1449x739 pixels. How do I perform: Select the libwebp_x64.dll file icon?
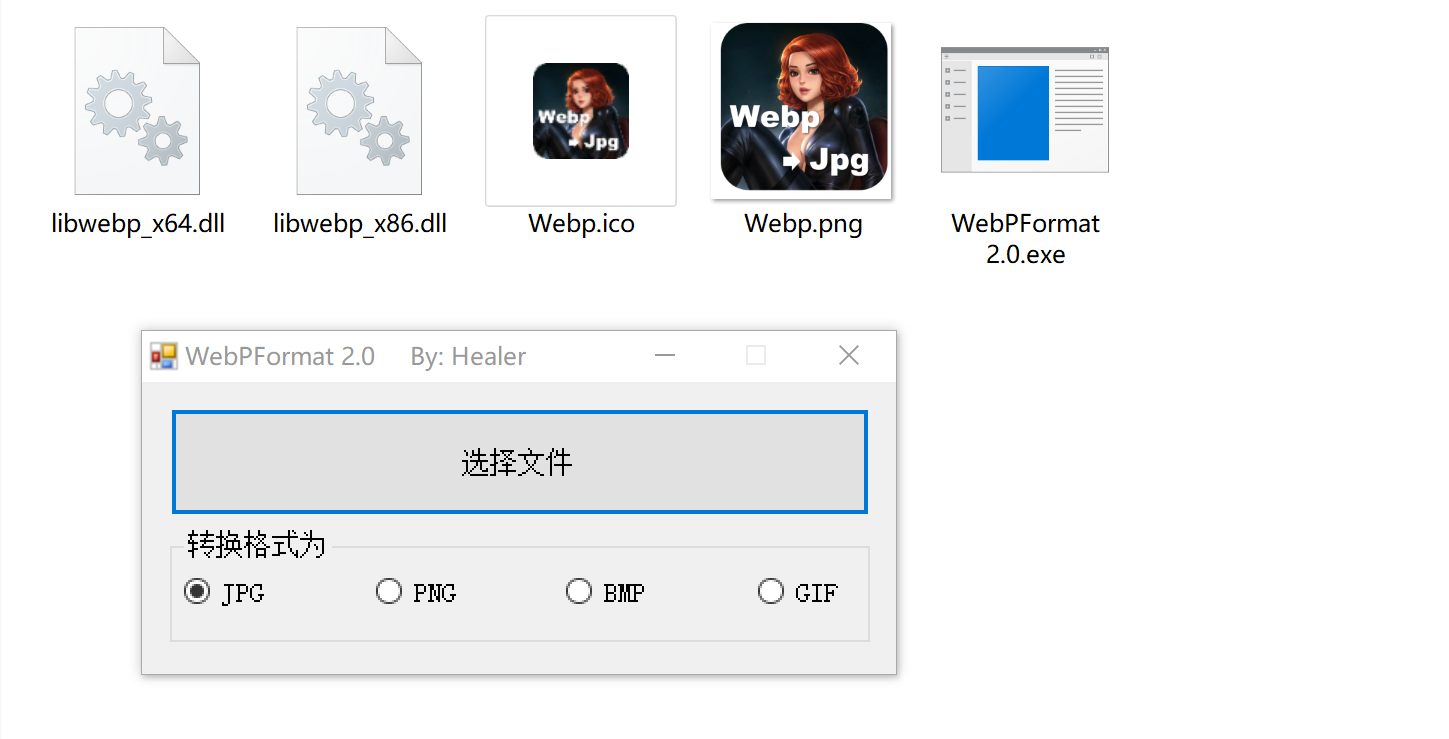click(x=136, y=110)
